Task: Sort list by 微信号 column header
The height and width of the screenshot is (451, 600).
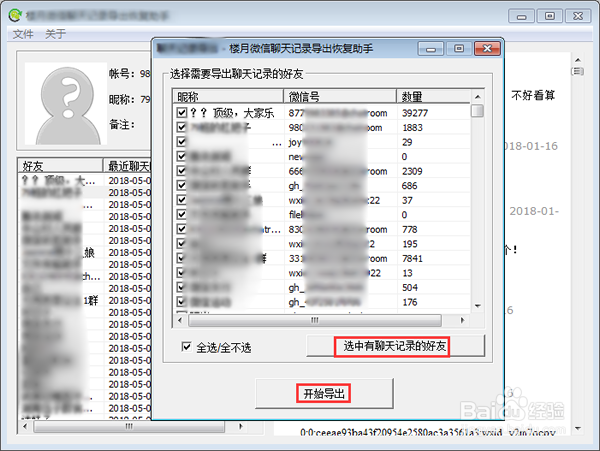Action: [x=340, y=96]
